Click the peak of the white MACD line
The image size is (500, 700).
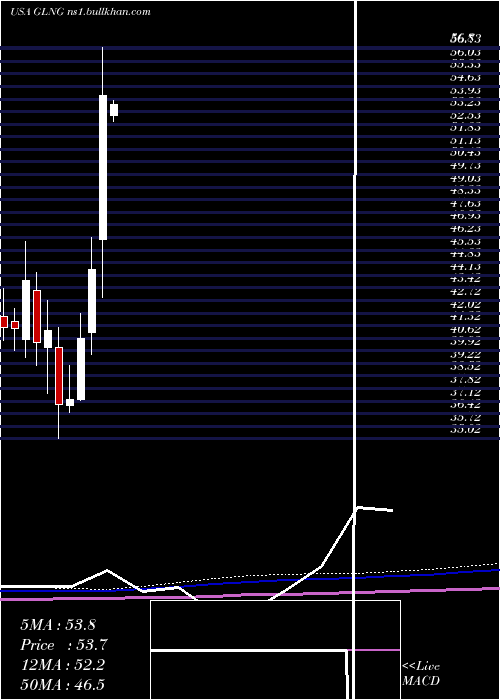tap(359, 508)
